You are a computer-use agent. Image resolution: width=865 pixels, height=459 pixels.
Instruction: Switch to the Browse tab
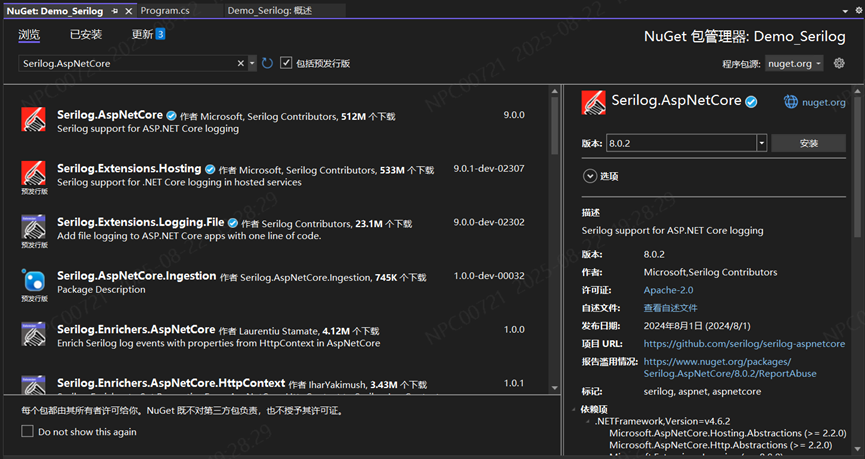[x=29, y=34]
